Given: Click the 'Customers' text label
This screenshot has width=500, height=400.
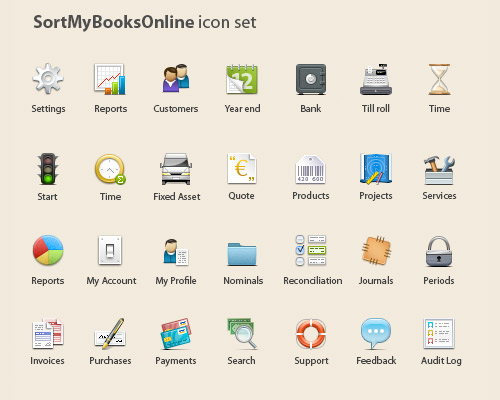Looking at the screenshot, I should click(x=176, y=109).
